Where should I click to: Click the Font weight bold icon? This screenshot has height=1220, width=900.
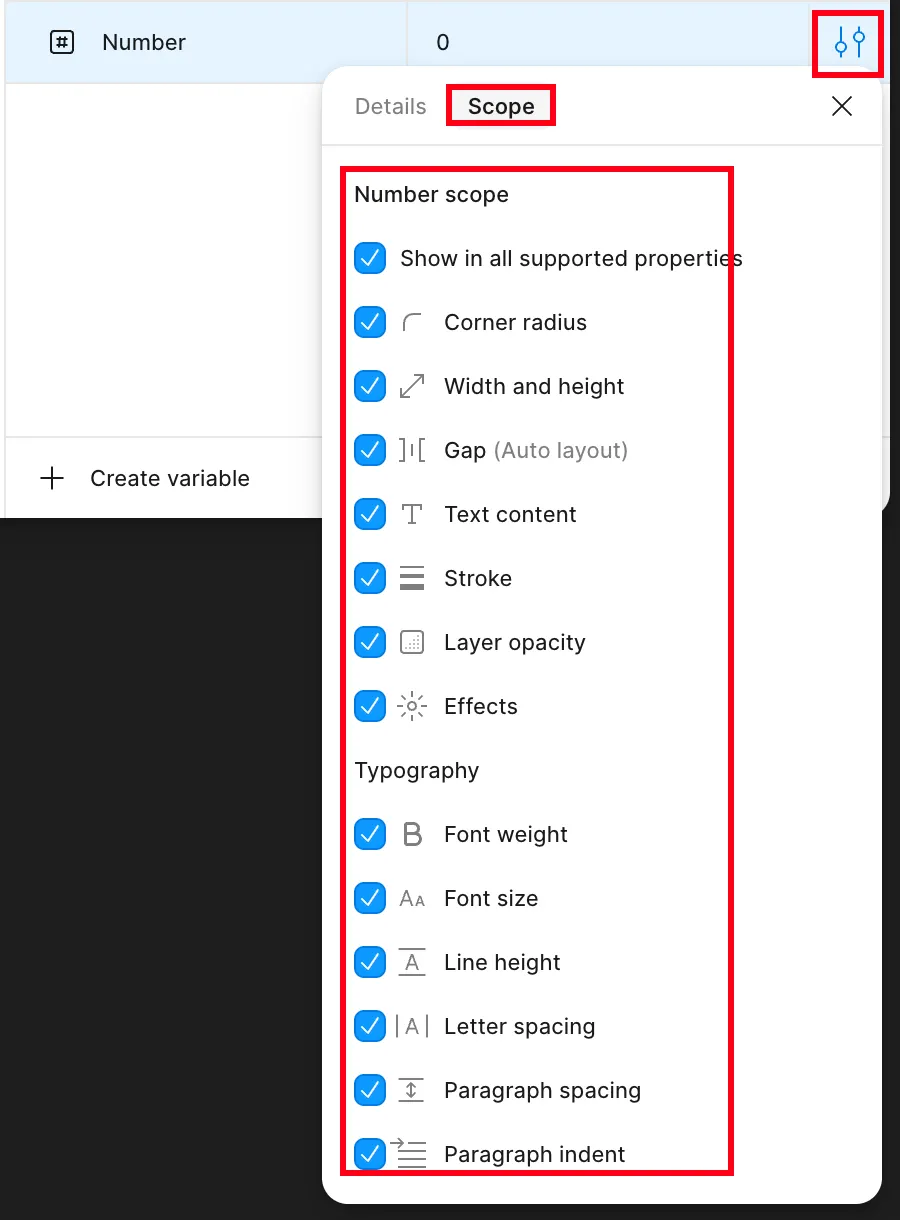[x=411, y=835]
